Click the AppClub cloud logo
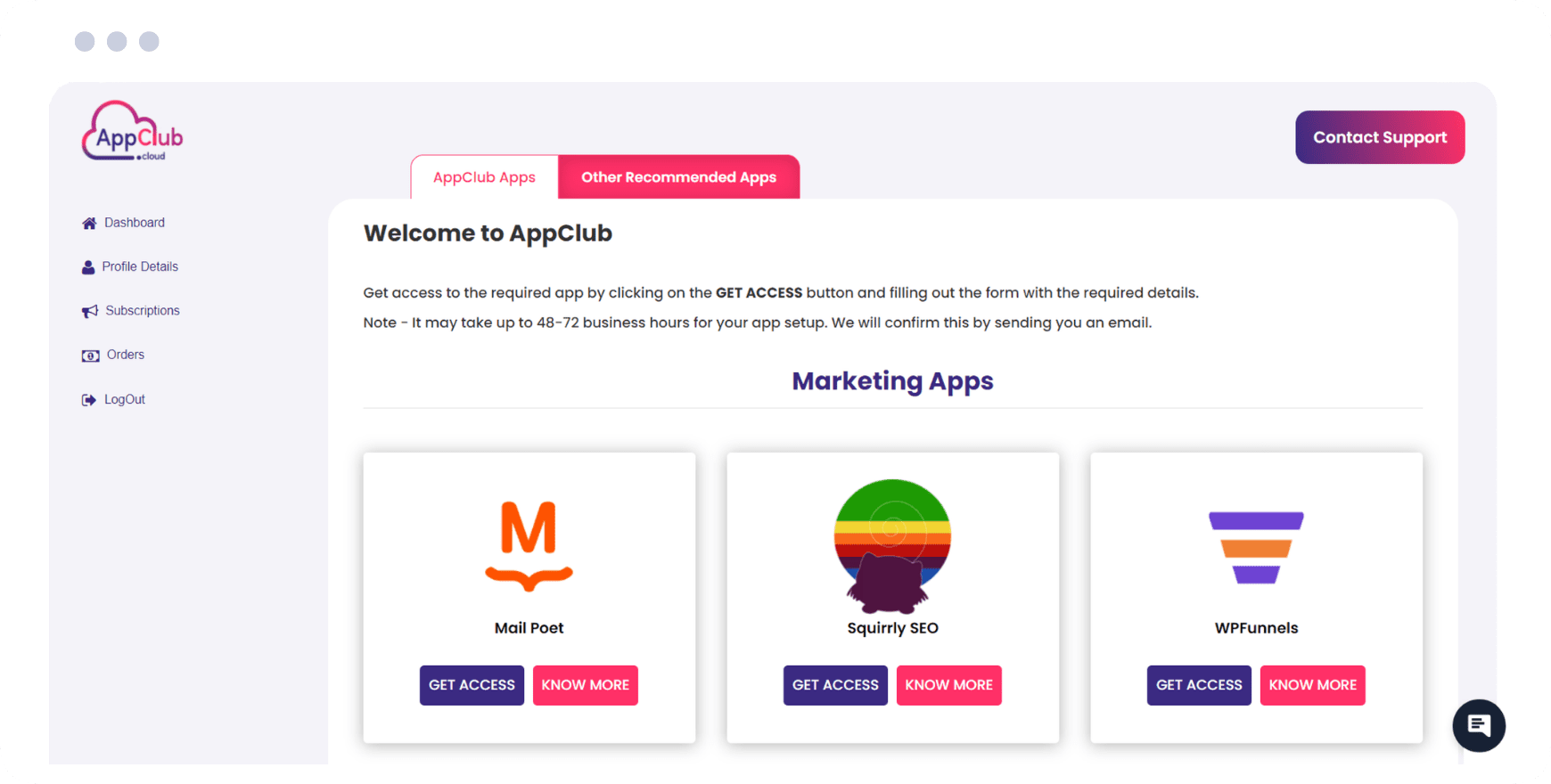 pos(132,132)
